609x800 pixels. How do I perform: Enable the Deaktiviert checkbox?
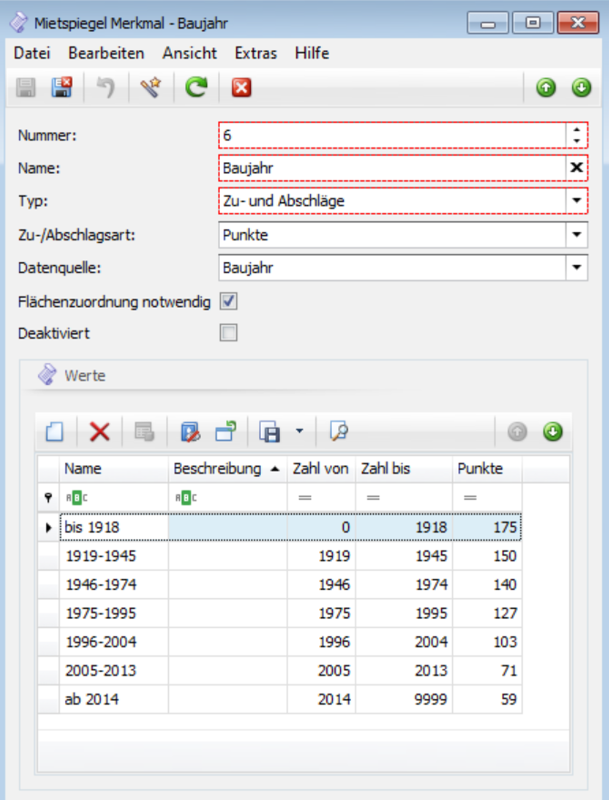tap(229, 332)
